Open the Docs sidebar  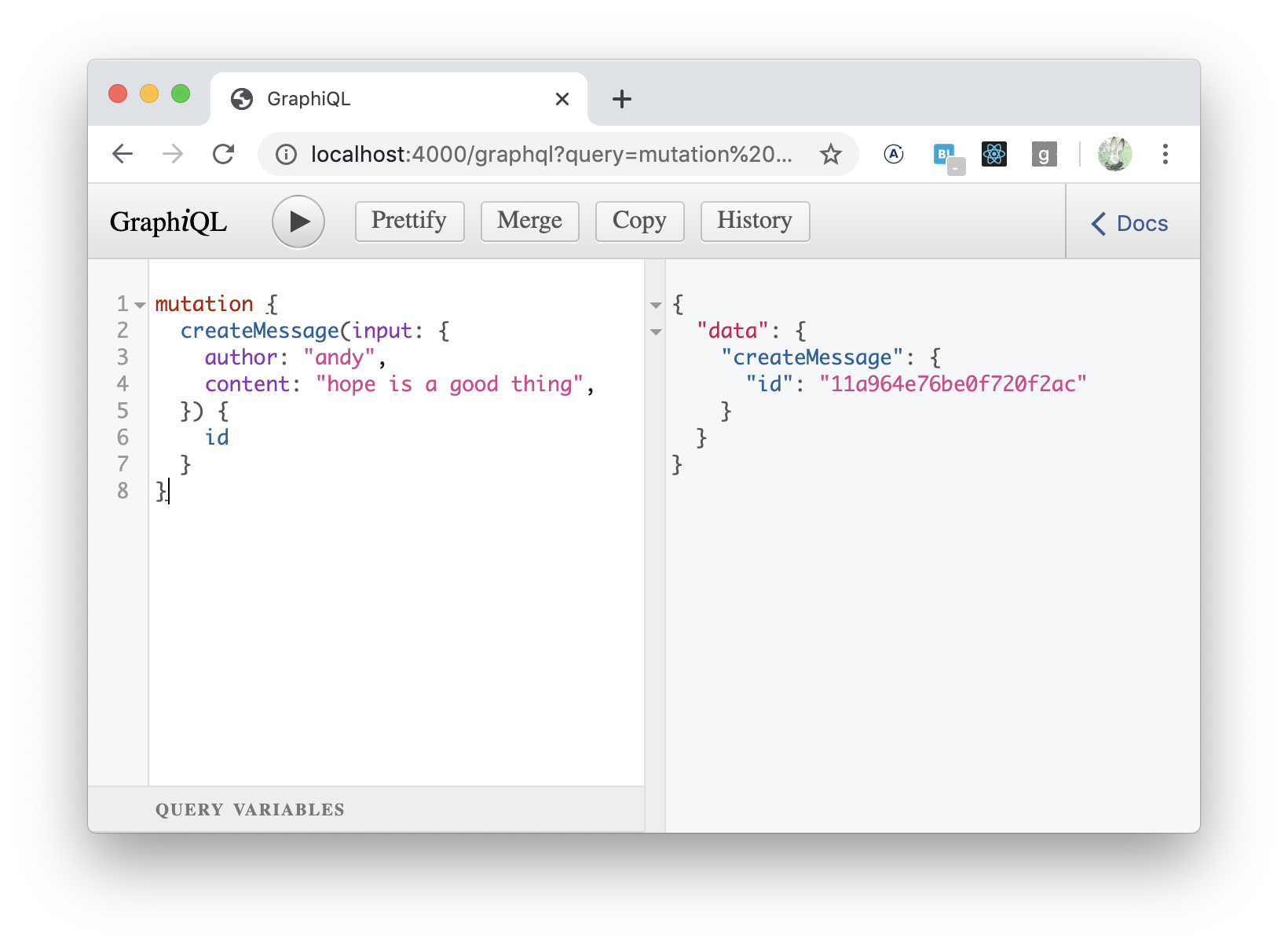(1130, 223)
